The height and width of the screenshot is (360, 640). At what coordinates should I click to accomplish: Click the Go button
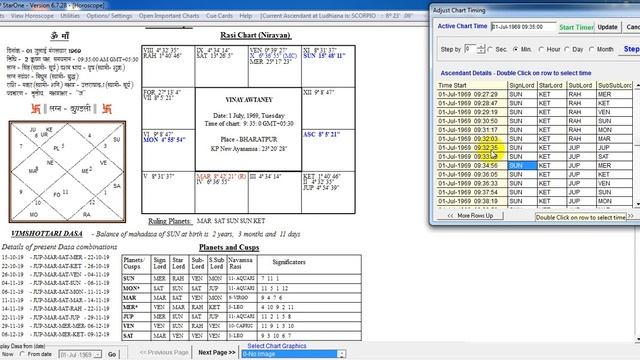click(x=112, y=354)
